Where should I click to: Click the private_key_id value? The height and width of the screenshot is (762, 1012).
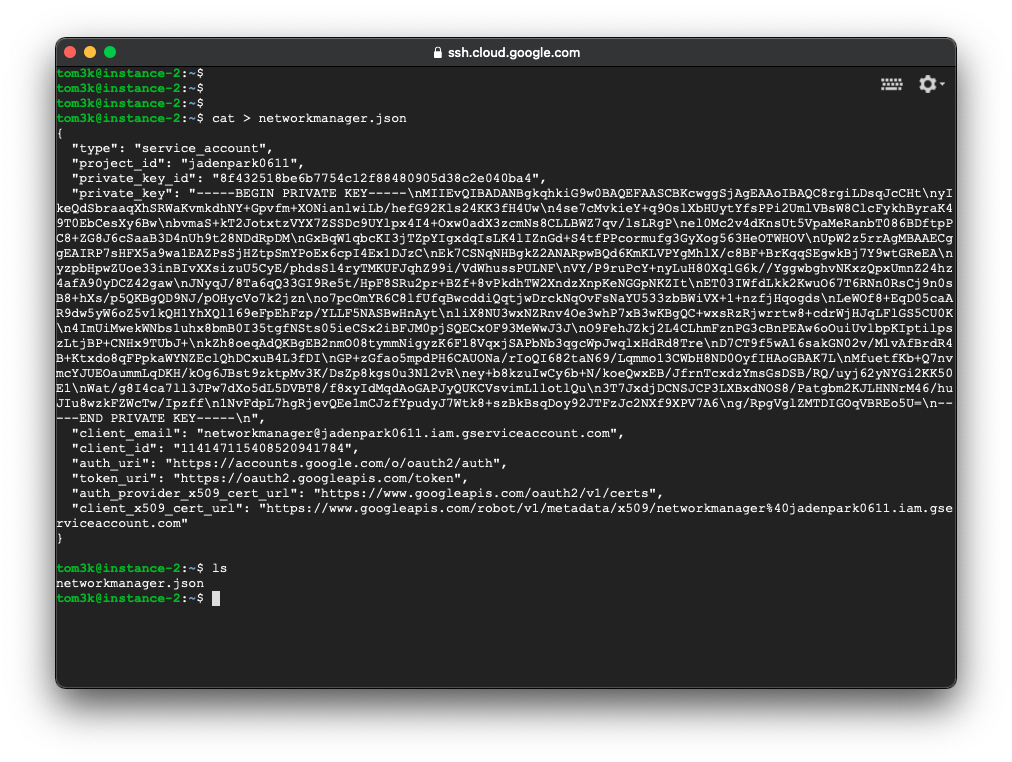coord(375,179)
